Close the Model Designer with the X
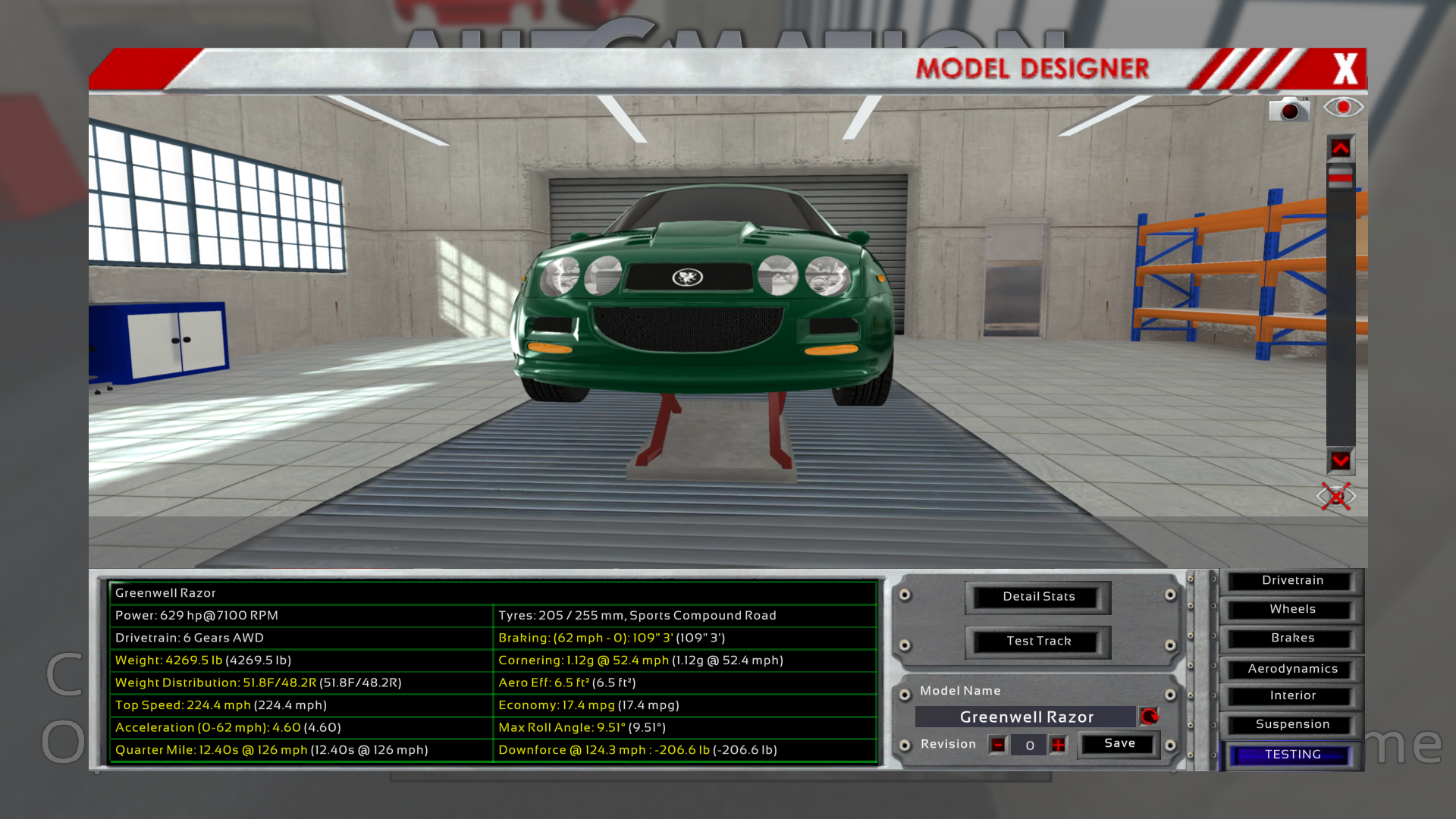1456x819 pixels. pos(1345,69)
